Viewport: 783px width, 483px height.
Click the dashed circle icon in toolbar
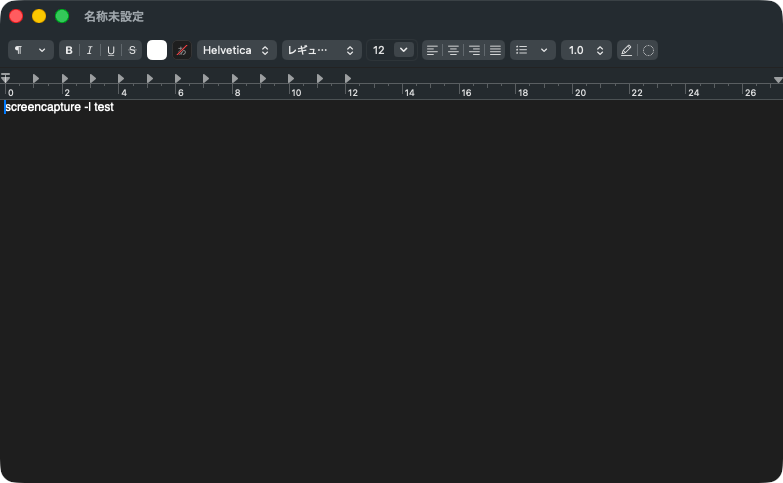648,50
